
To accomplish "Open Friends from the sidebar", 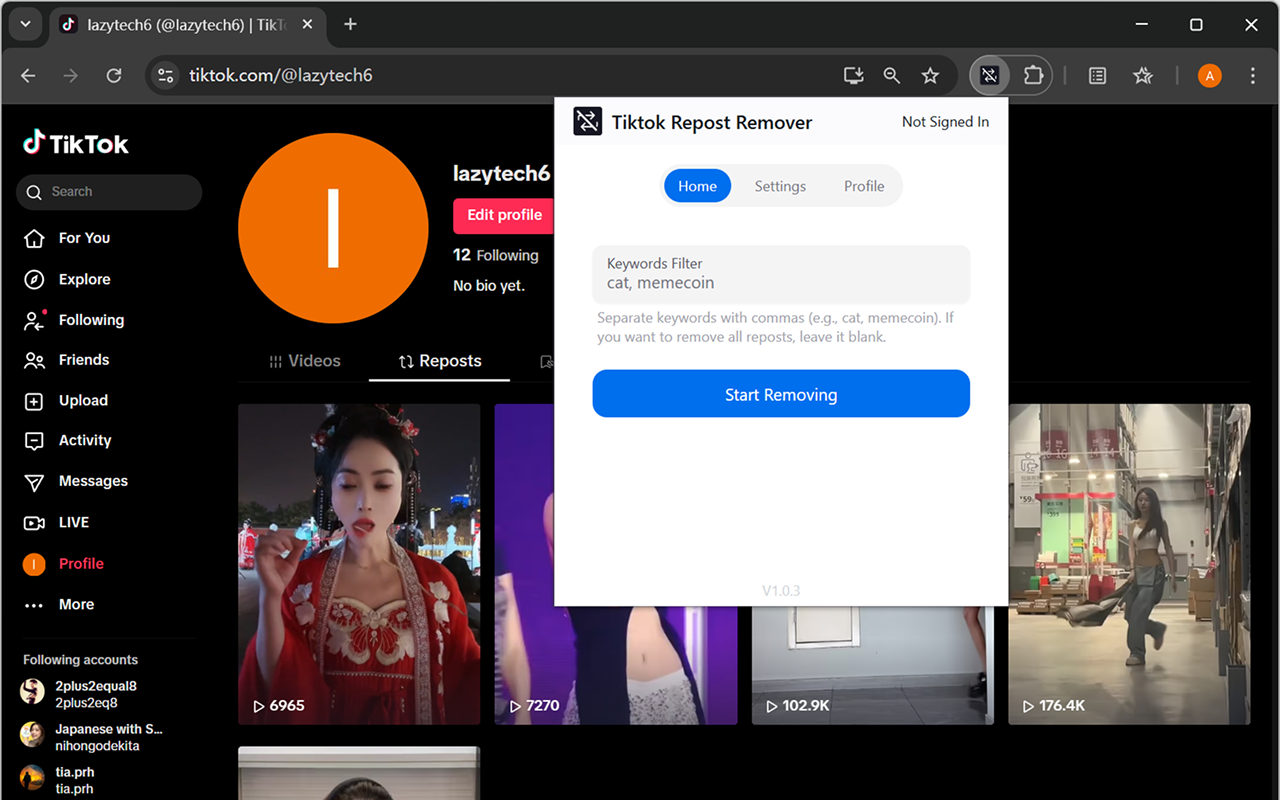I will click(x=34, y=360).
